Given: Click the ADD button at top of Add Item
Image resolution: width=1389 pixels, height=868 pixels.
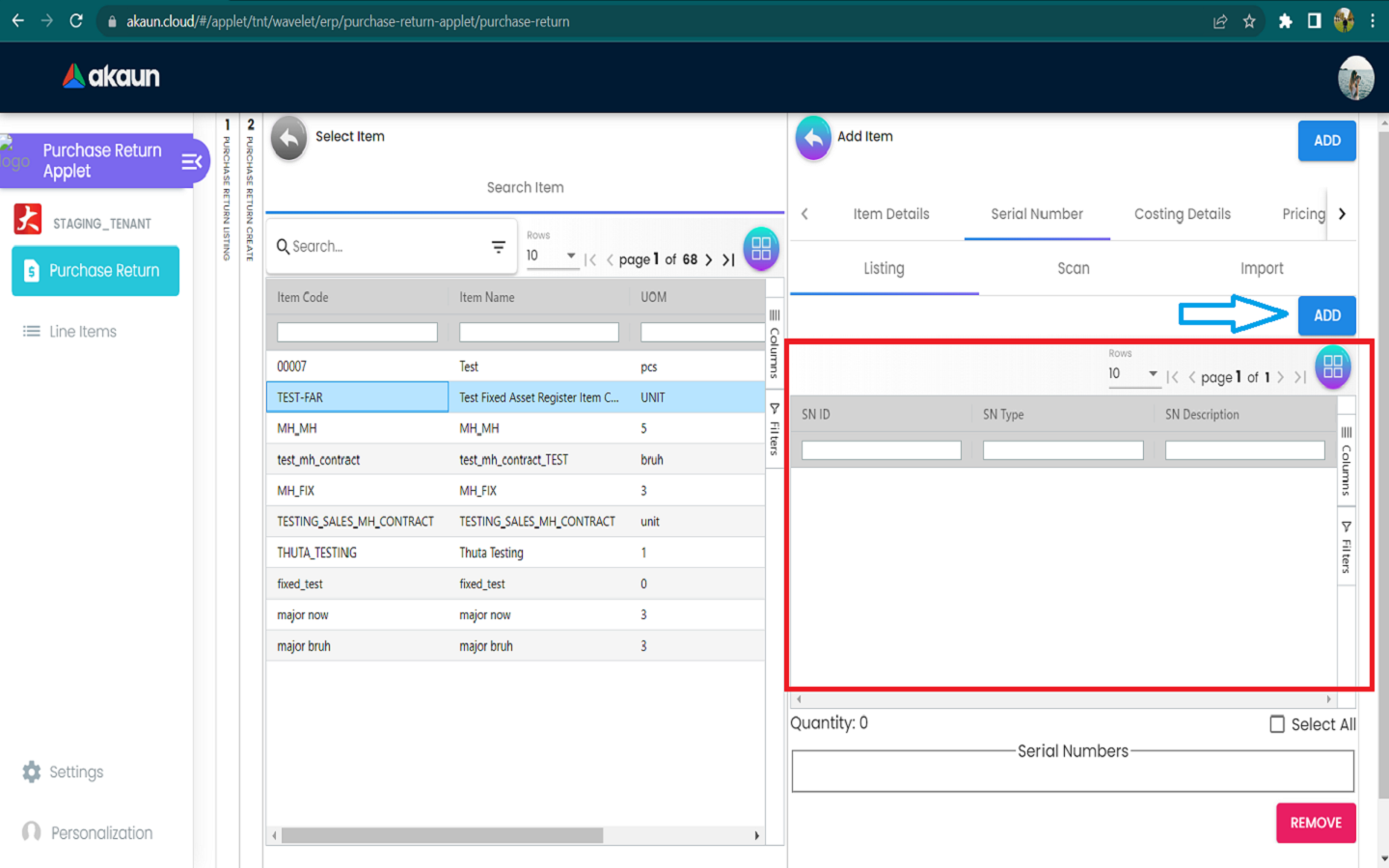Looking at the screenshot, I should tap(1326, 141).
